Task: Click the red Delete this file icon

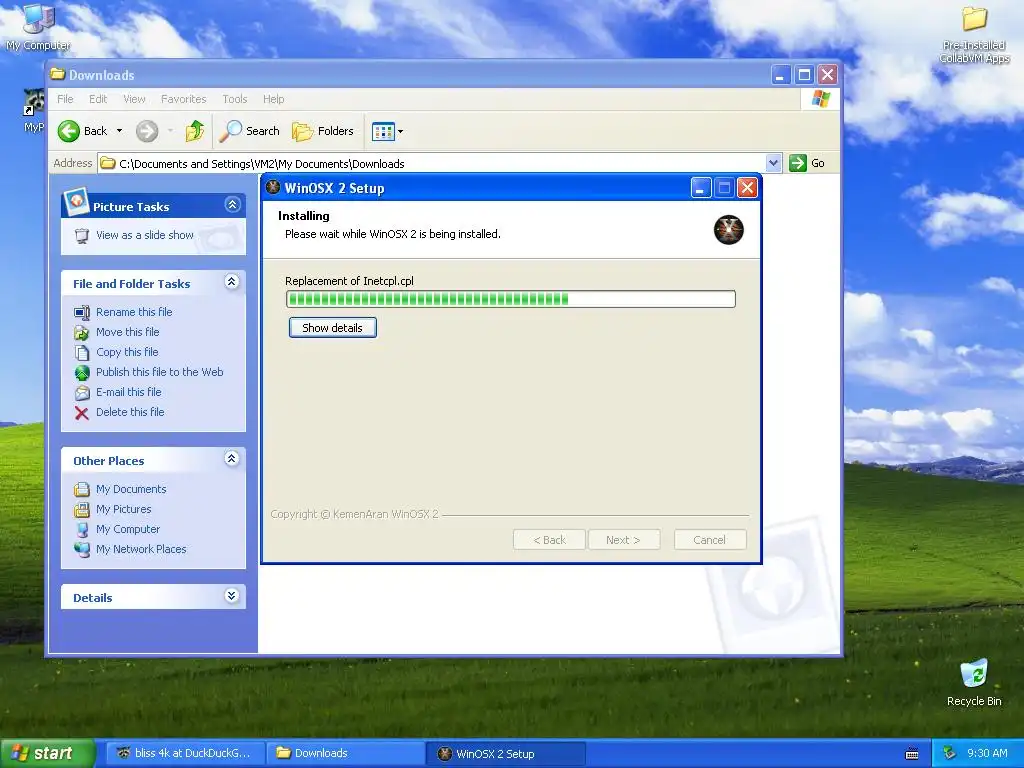Action: pyautogui.click(x=82, y=413)
